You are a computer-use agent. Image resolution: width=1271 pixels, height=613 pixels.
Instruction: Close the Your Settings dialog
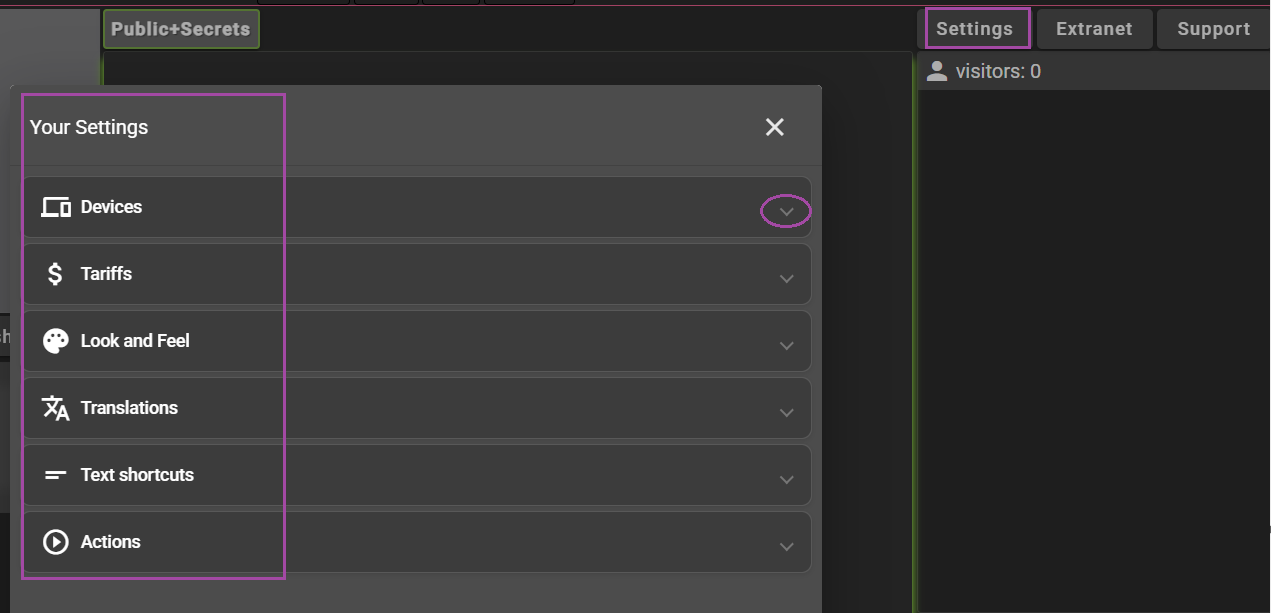(x=775, y=127)
